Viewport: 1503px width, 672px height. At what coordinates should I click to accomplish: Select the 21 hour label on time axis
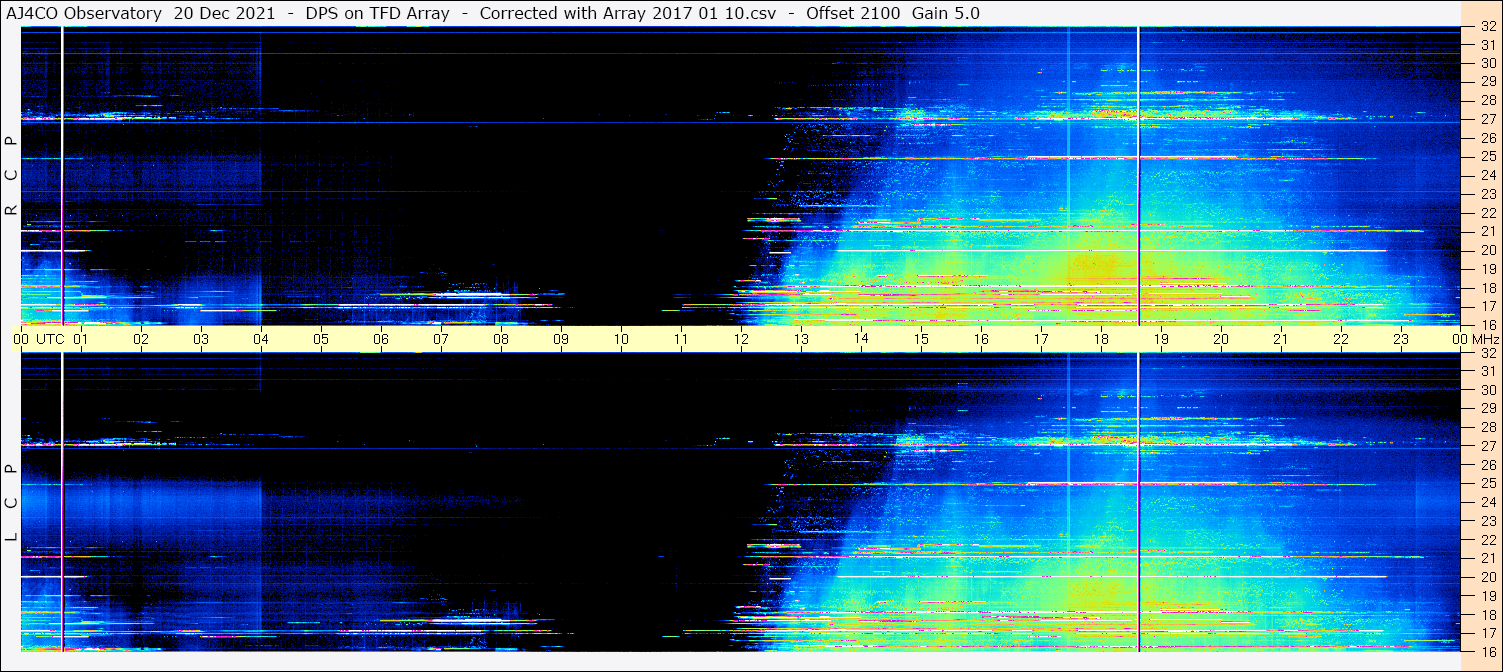pos(1281,339)
